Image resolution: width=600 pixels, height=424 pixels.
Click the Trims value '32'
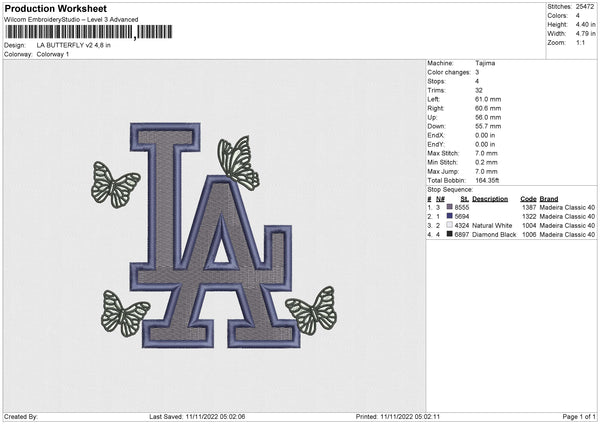(479, 90)
